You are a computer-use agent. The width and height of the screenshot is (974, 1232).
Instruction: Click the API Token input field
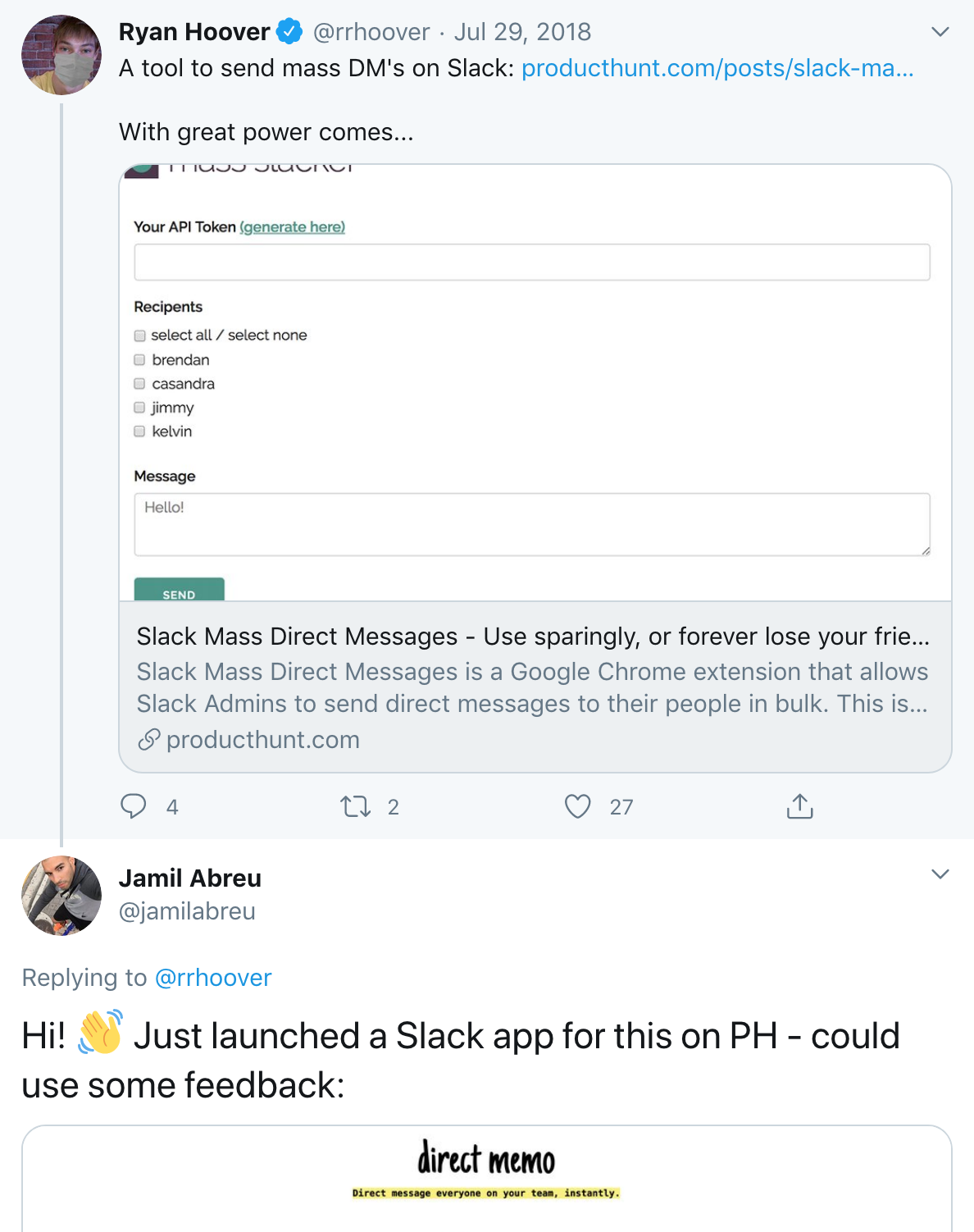point(531,262)
